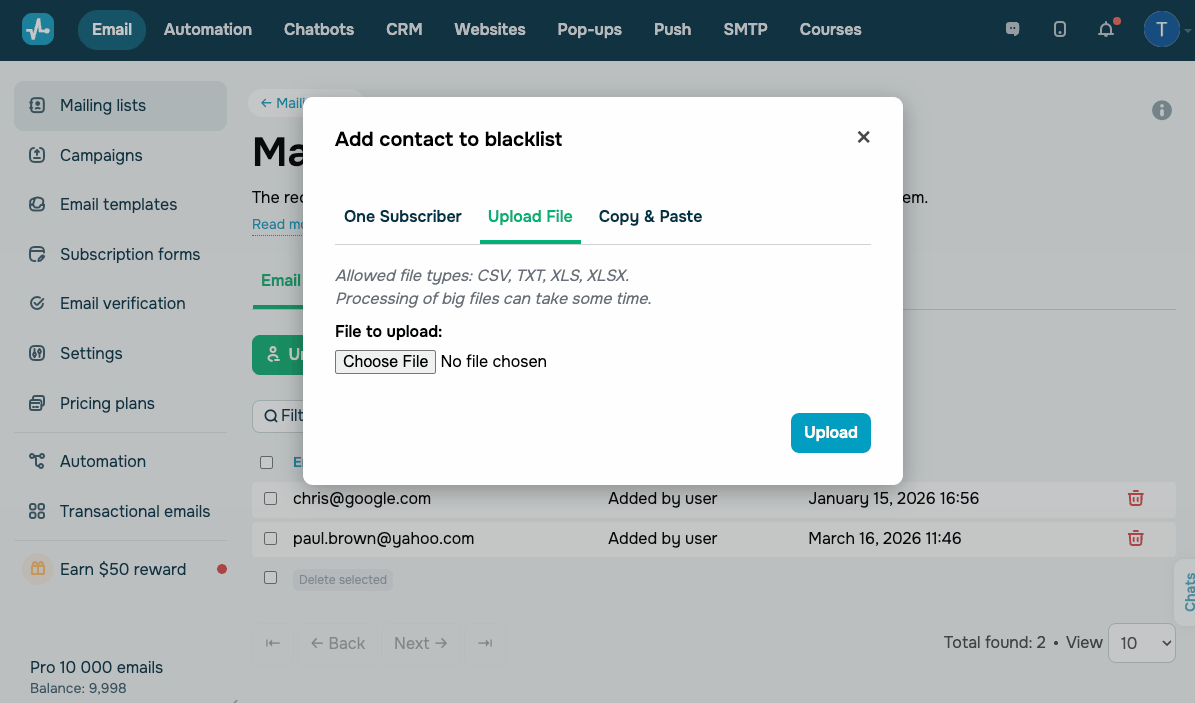The image size is (1195, 703).
Task: Close the Add contact to blacklist dialog
Action: click(x=864, y=137)
